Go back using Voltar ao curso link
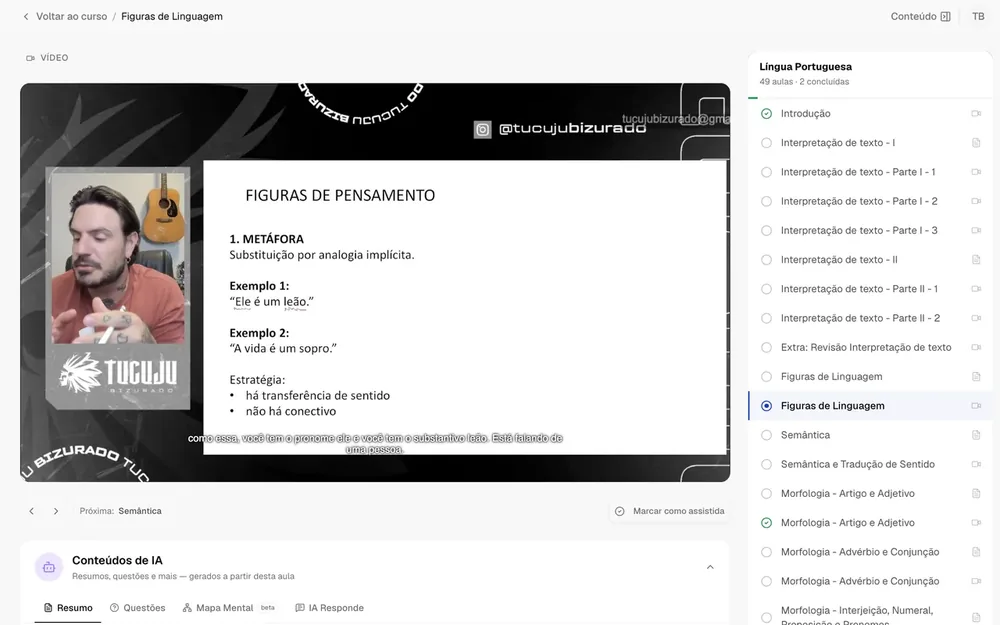Viewport: 1000px width, 625px height. pos(71,17)
